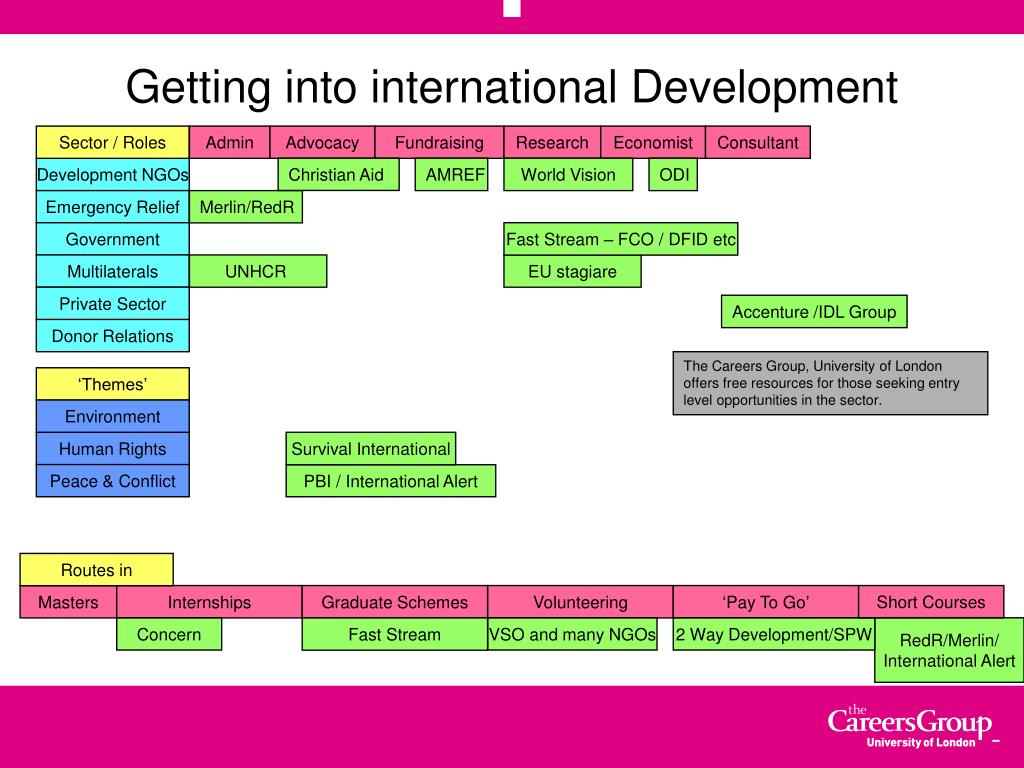Click 'Fast Stream – FCO / DFID etc' box
The width and height of the screenshot is (1024, 768).
621,239
